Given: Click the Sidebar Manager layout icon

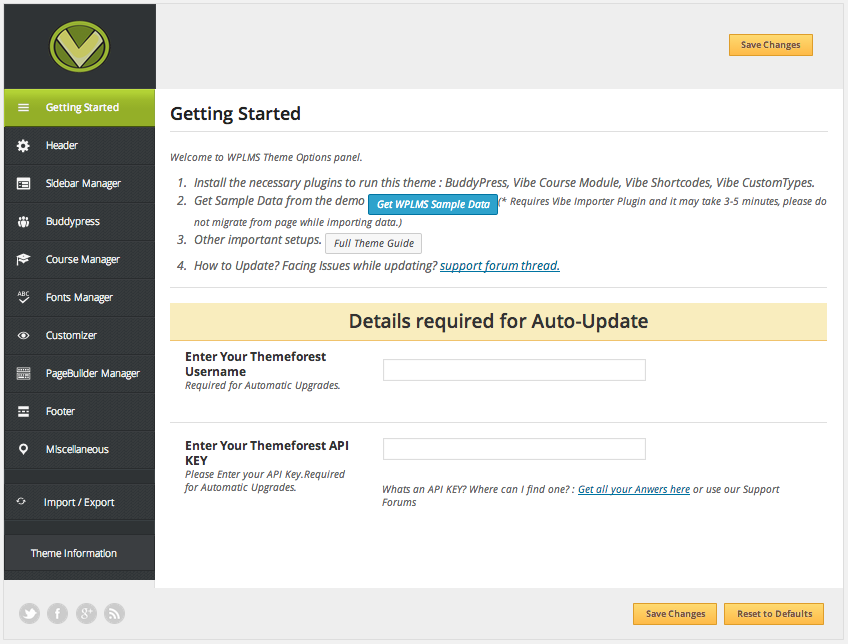Looking at the screenshot, I should (23, 184).
